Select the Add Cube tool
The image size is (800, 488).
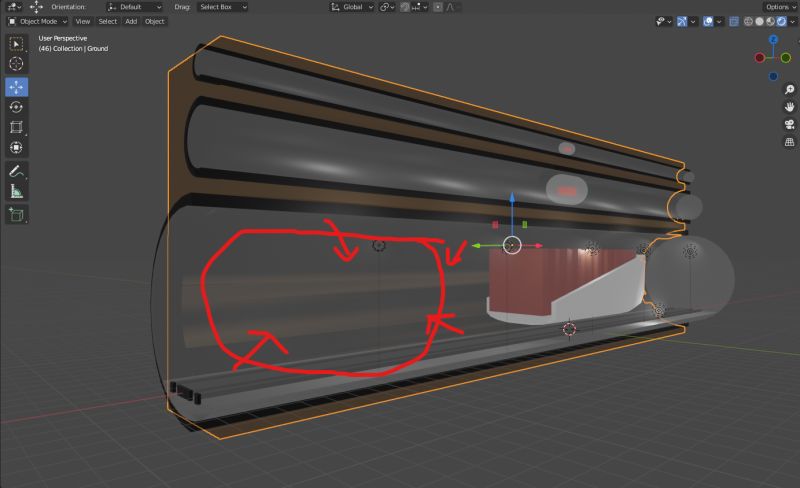pyautogui.click(x=16, y=214)
